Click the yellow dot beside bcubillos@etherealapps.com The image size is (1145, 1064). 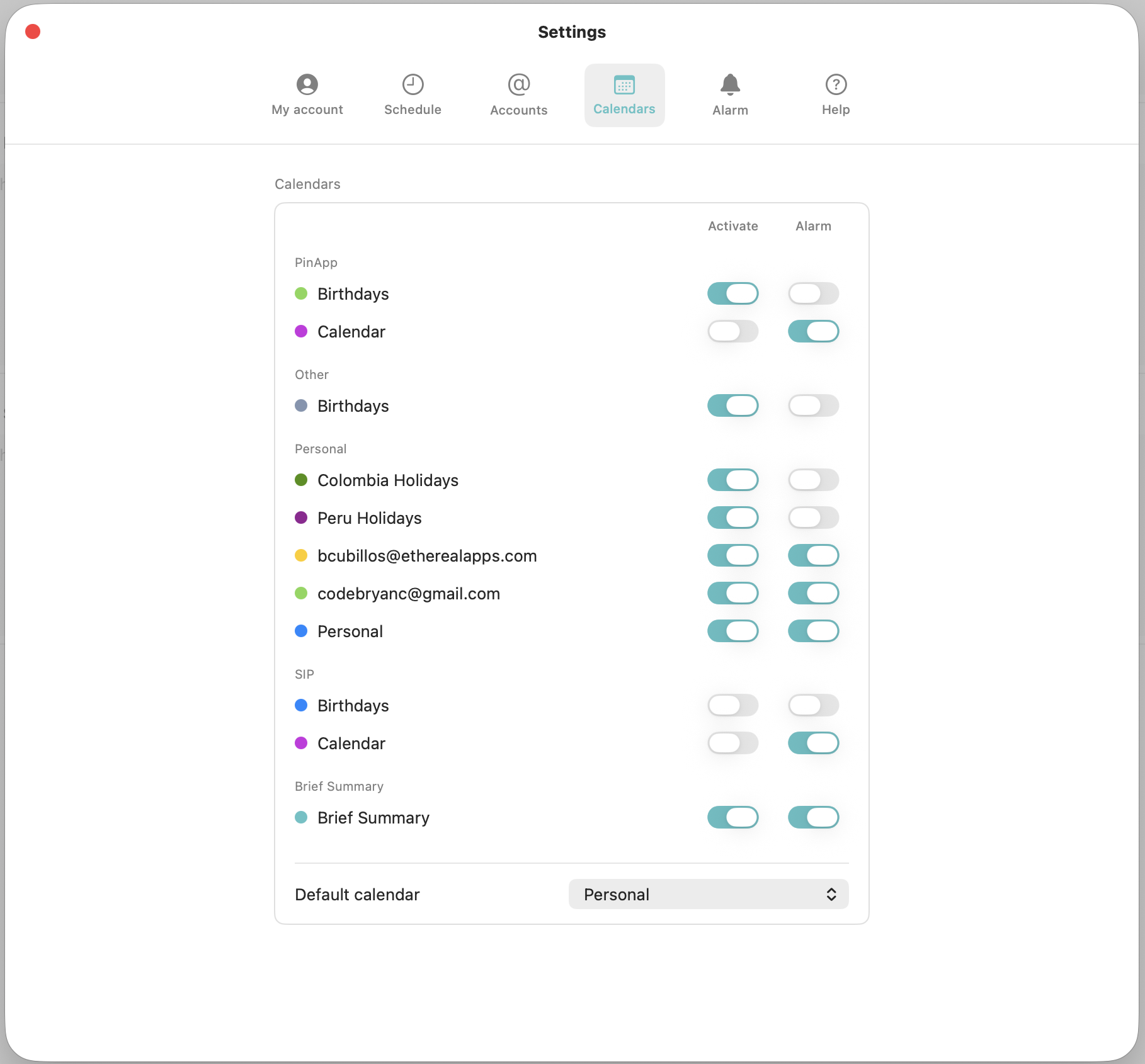pos(301,555)
